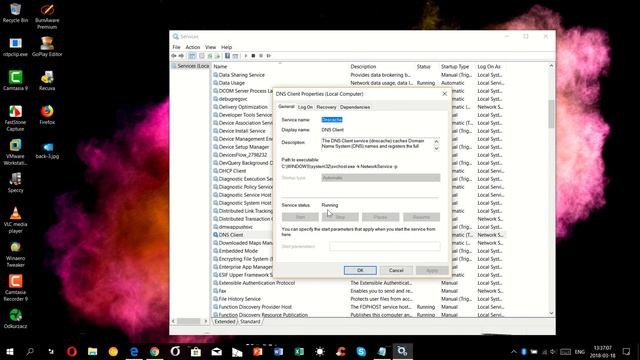Select the Camtasia 9 desktop icon

(16, 80)
